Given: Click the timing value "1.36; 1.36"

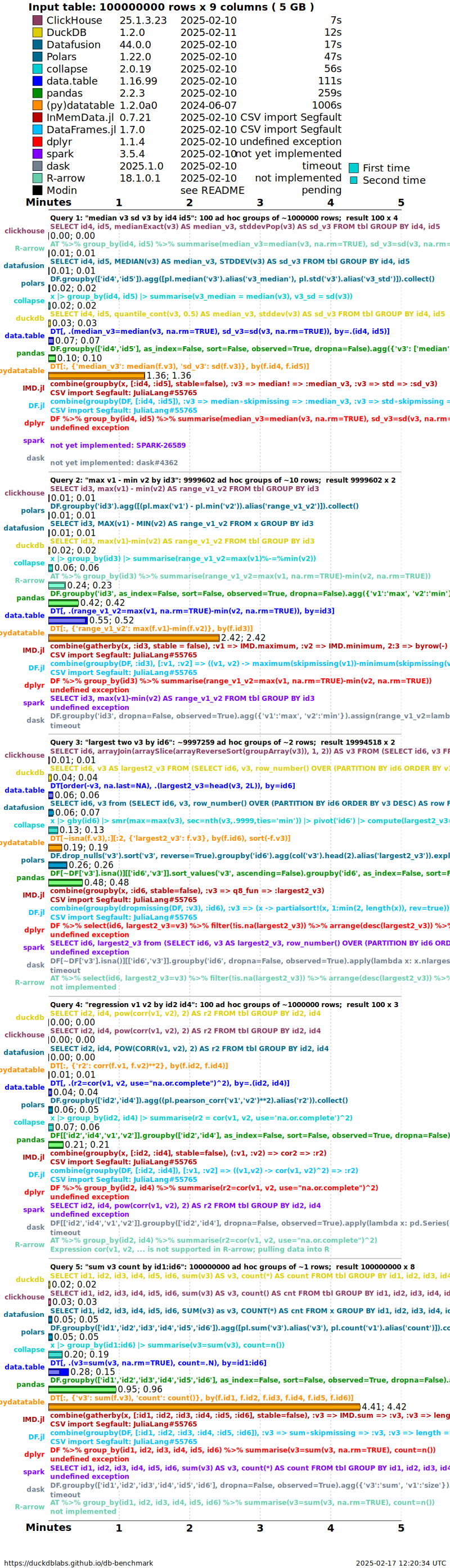Looking at the screenshot, I should click(x=169, y=375).
